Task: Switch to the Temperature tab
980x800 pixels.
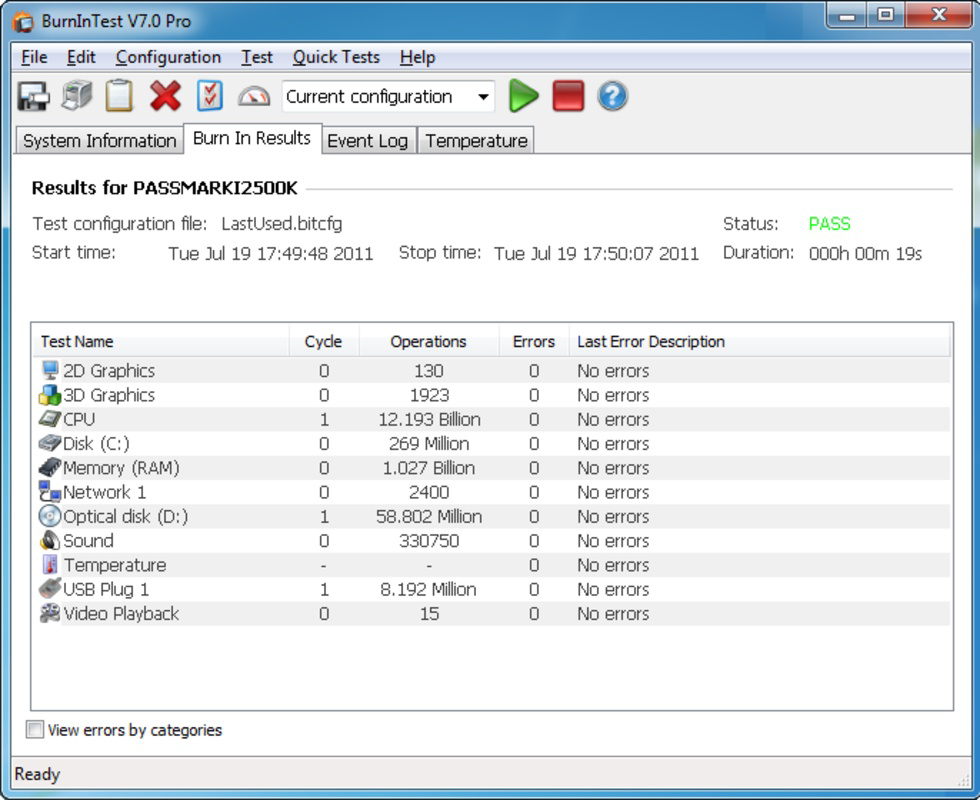Action: tap(477, 140)
